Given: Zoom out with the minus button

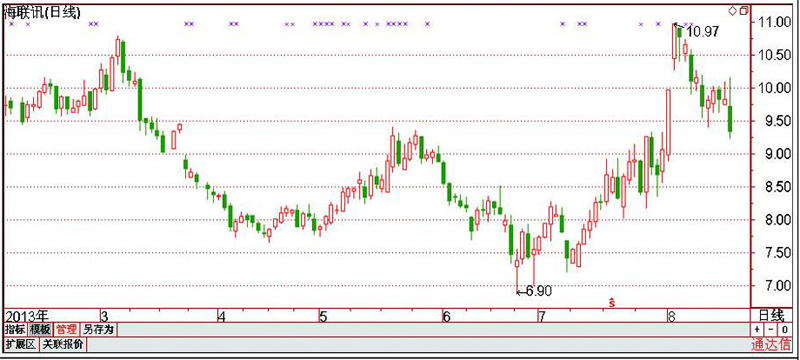Looking at the screenshot, I should coord(771,330).
